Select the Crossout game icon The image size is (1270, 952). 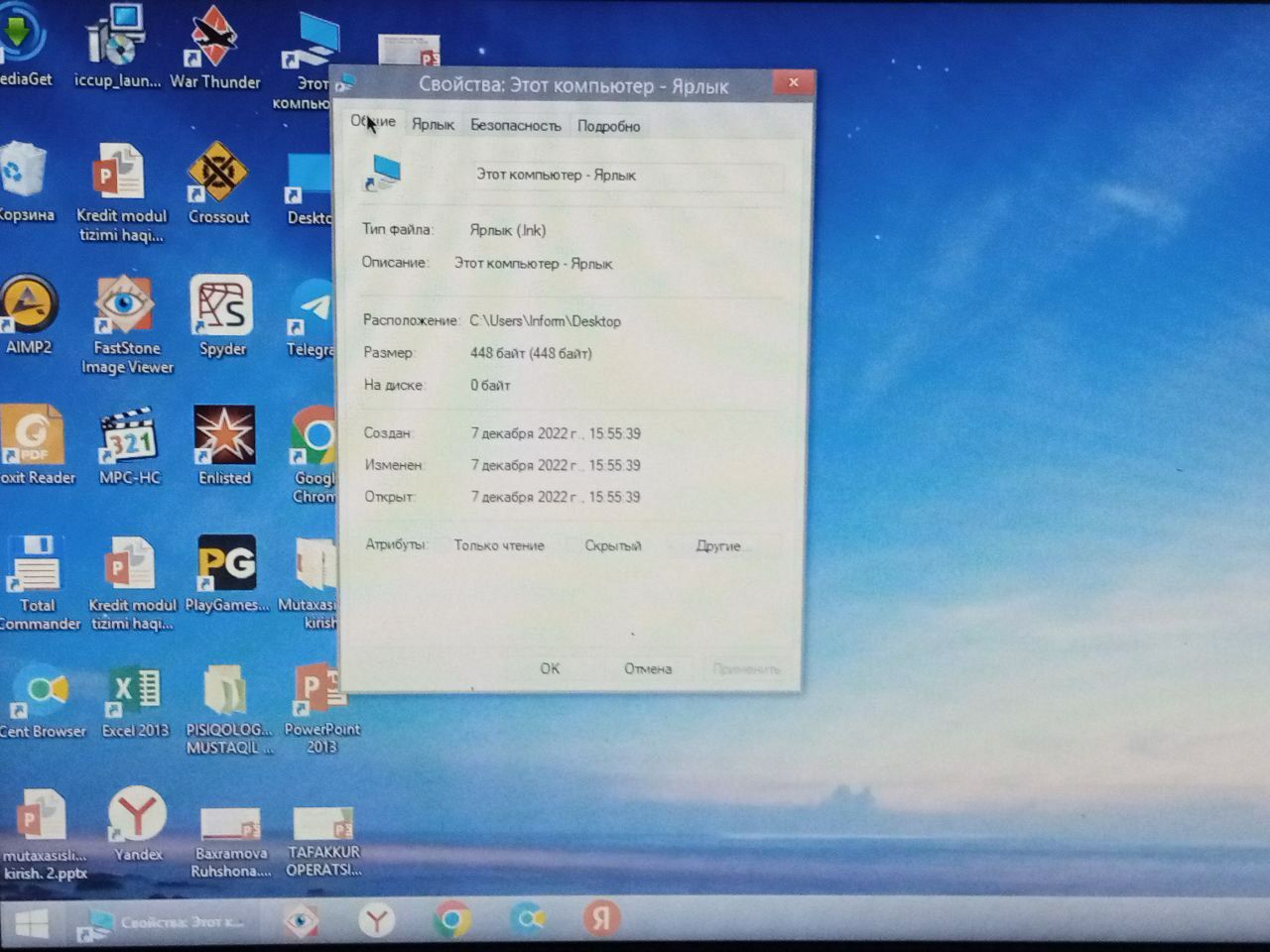click(x=218, y=183)
